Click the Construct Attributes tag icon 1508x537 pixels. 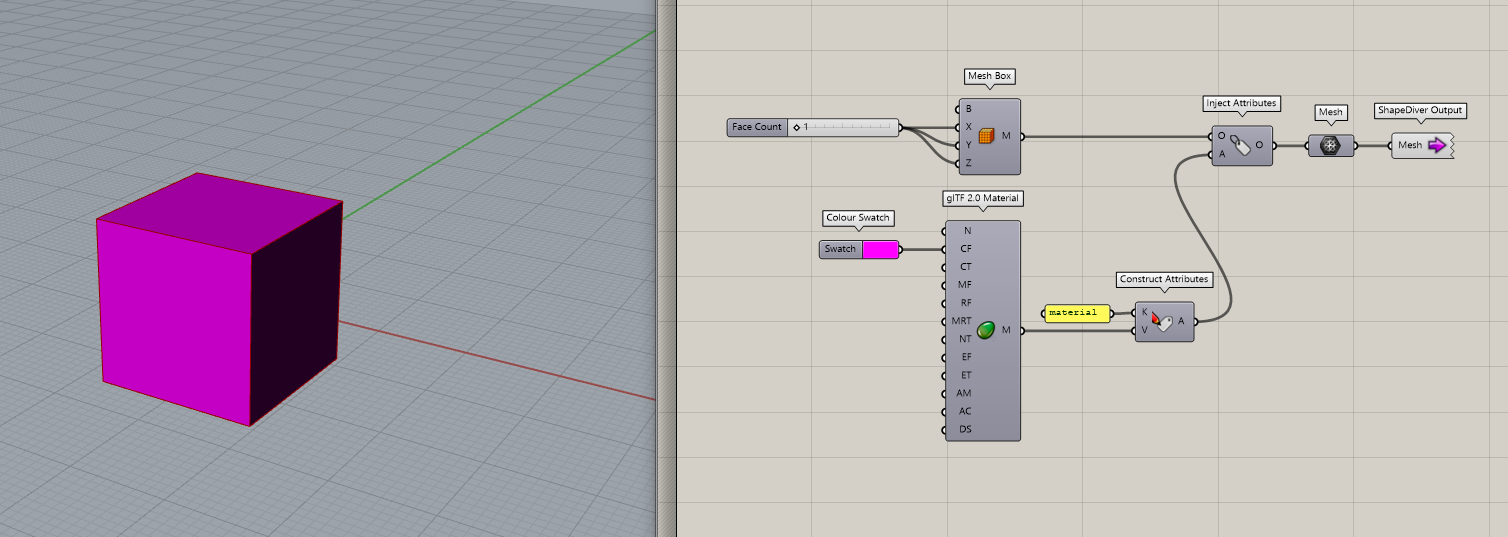coord(1162,321)
